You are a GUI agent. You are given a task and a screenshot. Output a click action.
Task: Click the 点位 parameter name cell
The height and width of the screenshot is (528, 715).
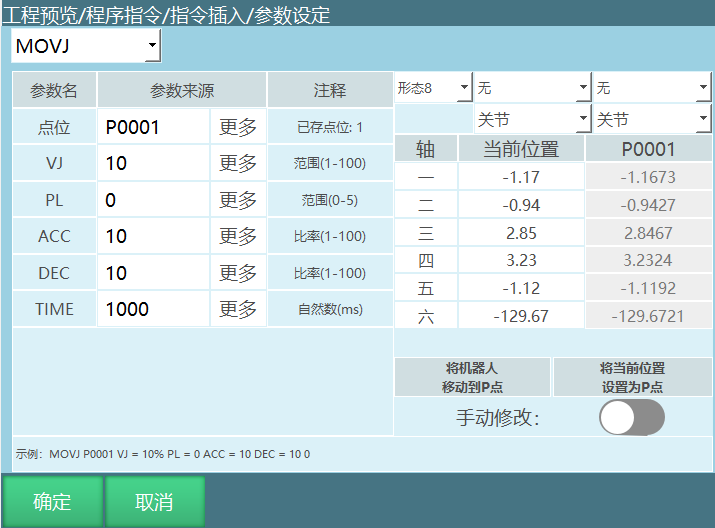(54, 127)
